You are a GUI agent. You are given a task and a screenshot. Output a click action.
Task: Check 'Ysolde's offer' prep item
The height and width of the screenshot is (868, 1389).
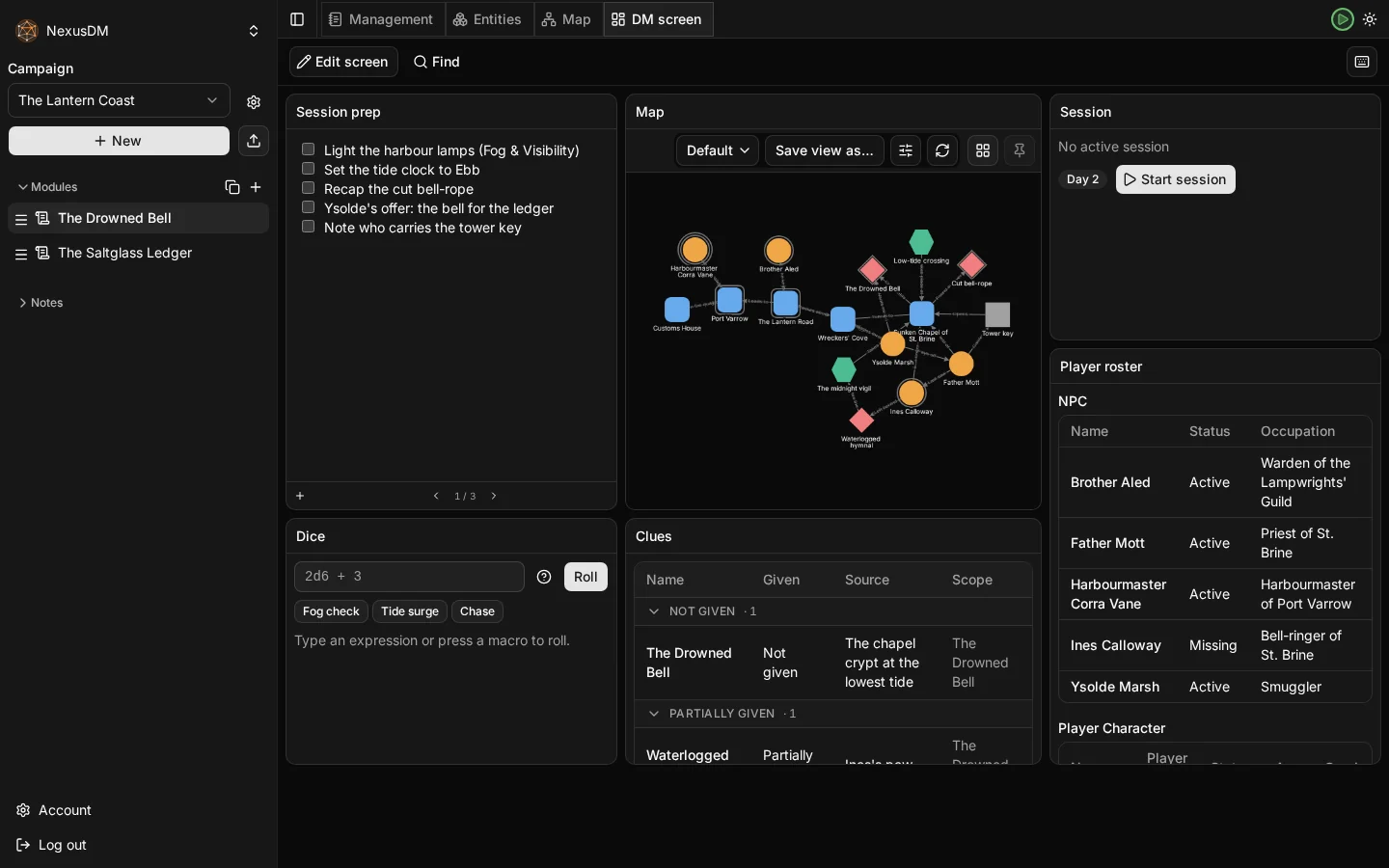pyautogui.click(x=309, y=207)
